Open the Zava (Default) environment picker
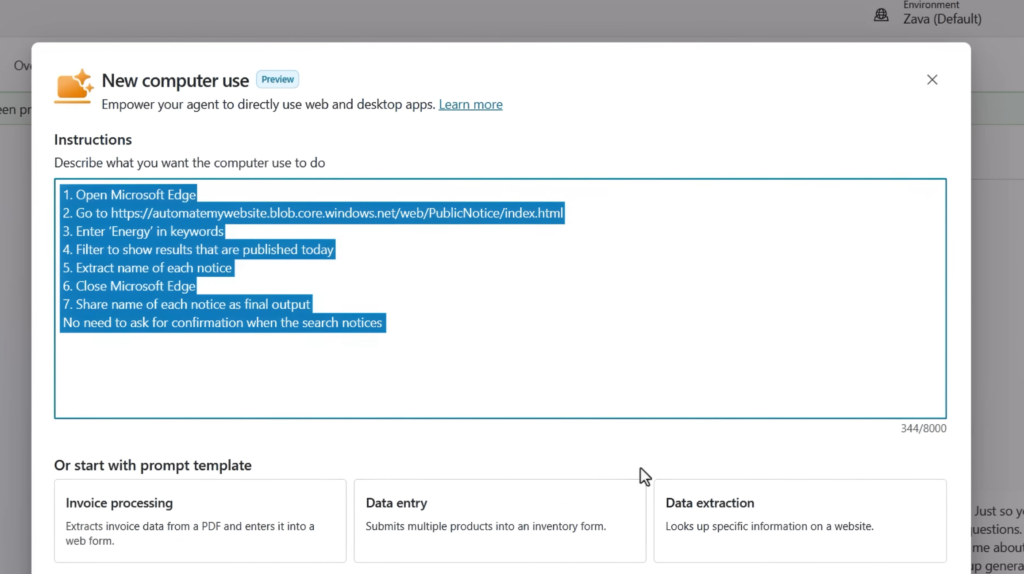Viewport: 1024px width, 574px height. point(942,19)
